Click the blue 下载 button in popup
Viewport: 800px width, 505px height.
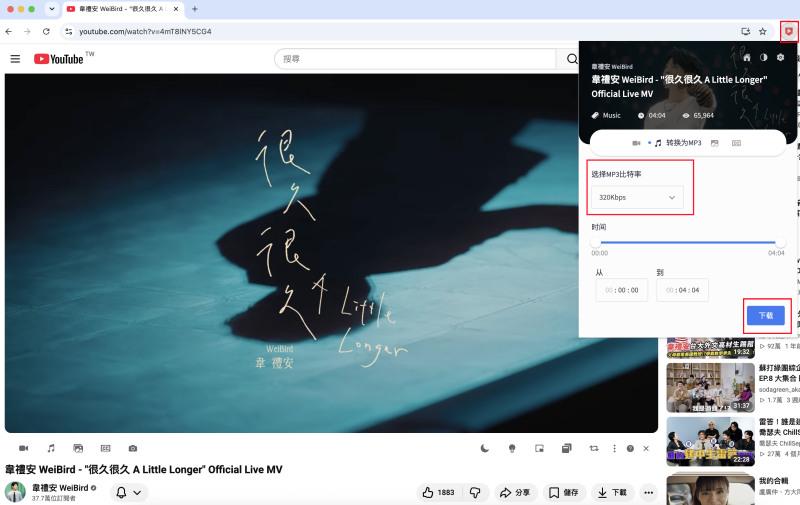766,316
